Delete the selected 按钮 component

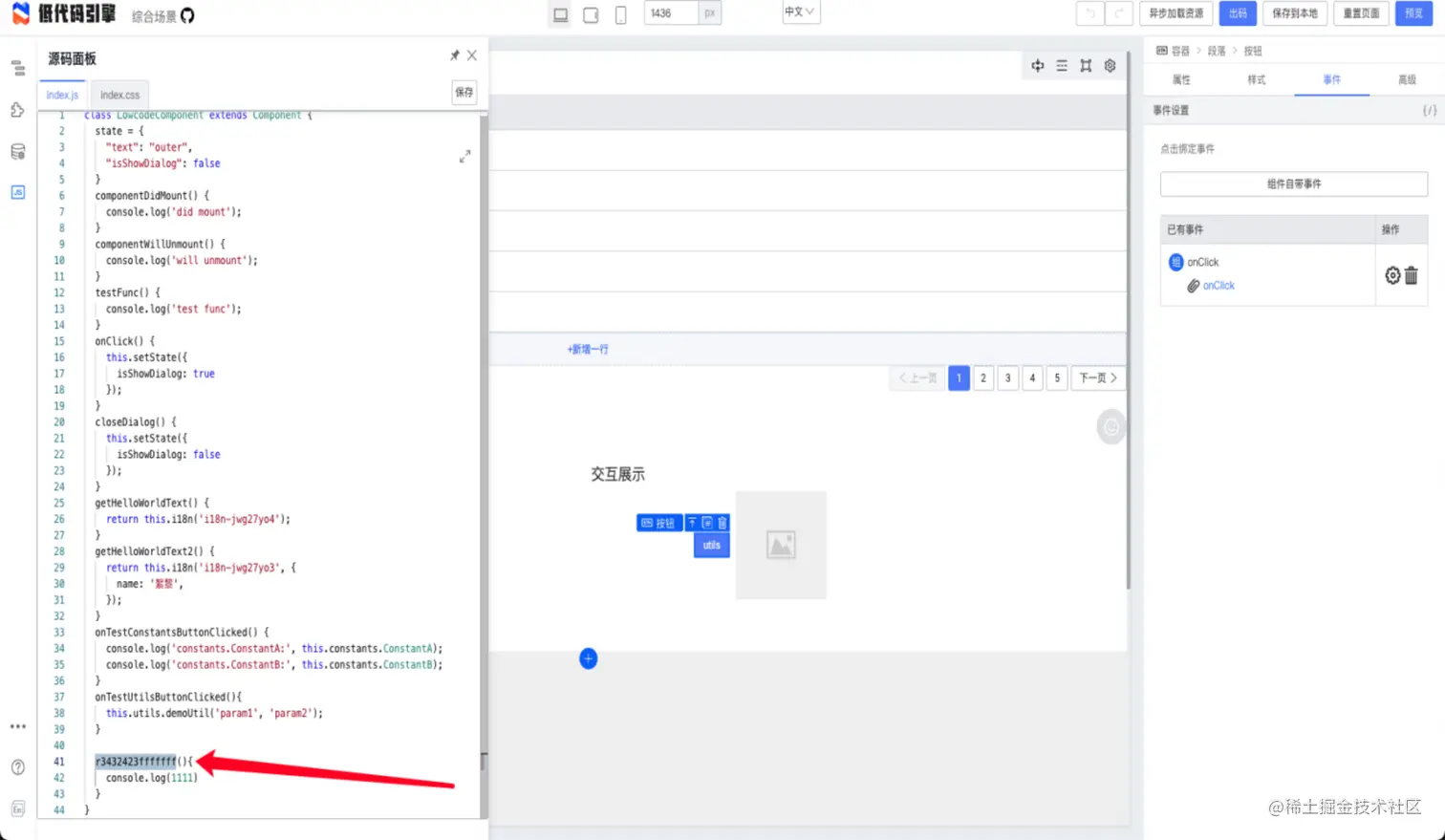pyautogui.click(x=722, y=523)
